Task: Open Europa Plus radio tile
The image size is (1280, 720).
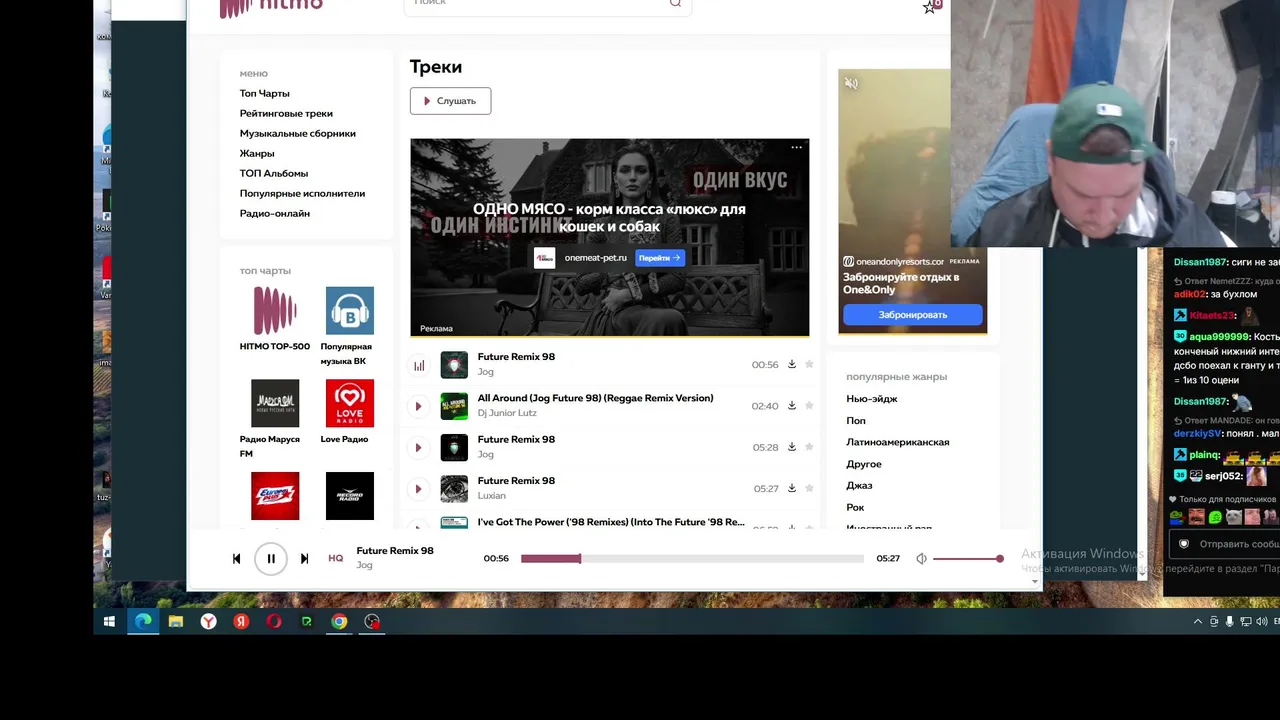Action: point(275,496)
